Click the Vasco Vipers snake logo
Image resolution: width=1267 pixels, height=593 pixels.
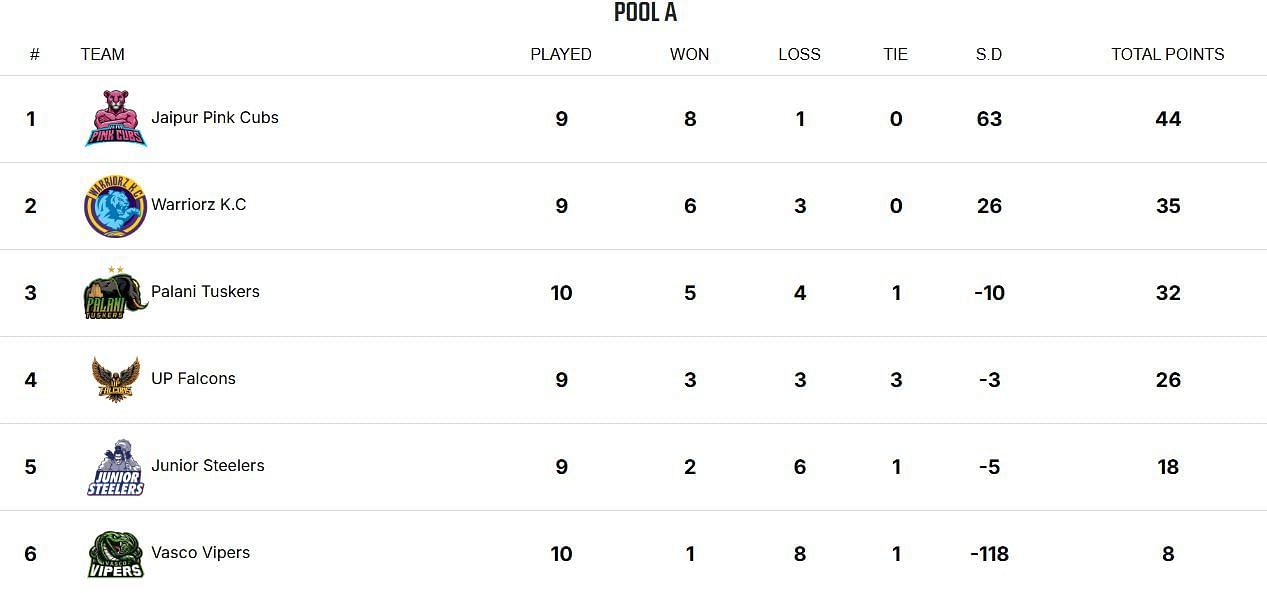pyautogui.click(x=115, y=554)
